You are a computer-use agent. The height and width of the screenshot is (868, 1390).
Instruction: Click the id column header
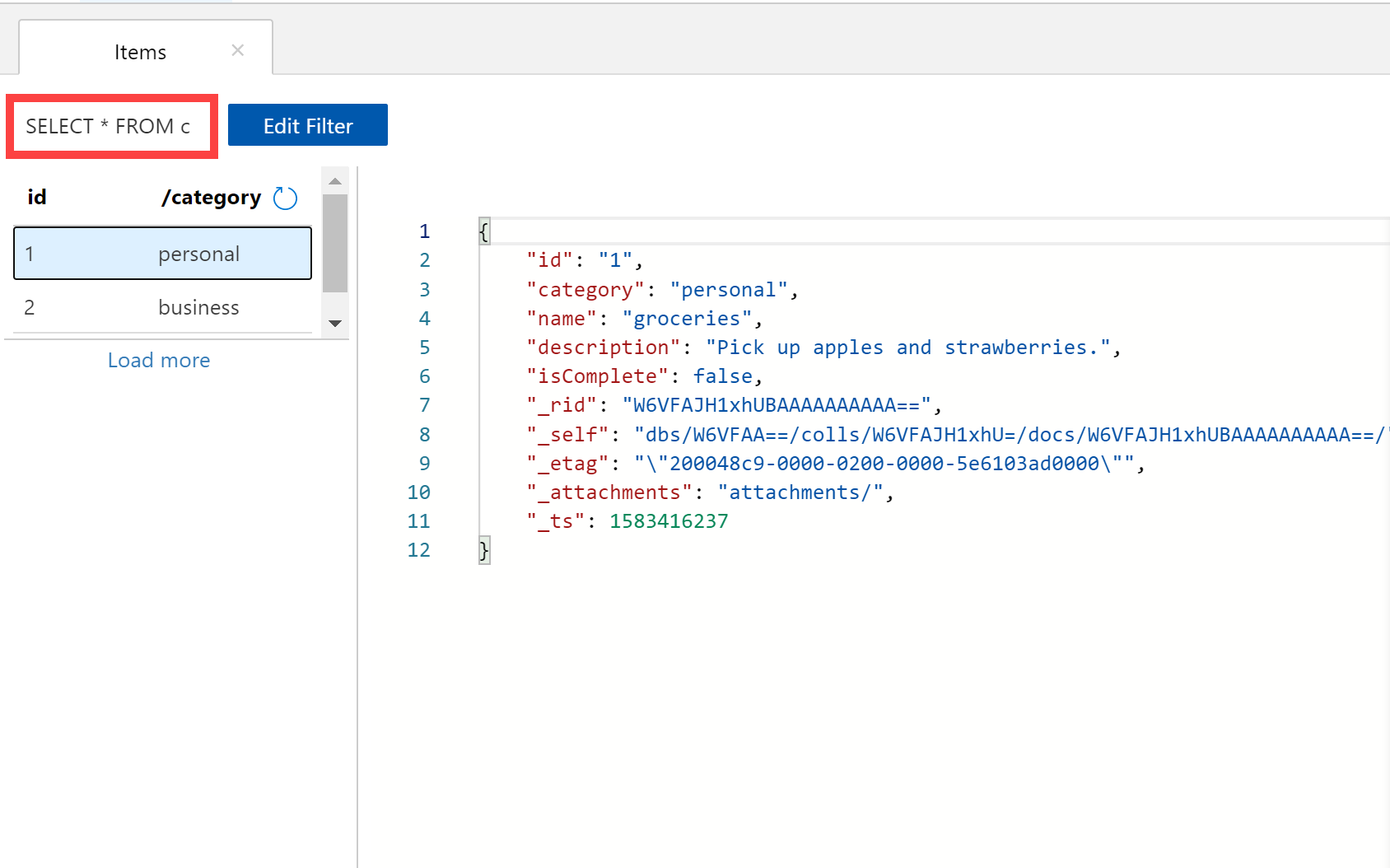point(37,198)
